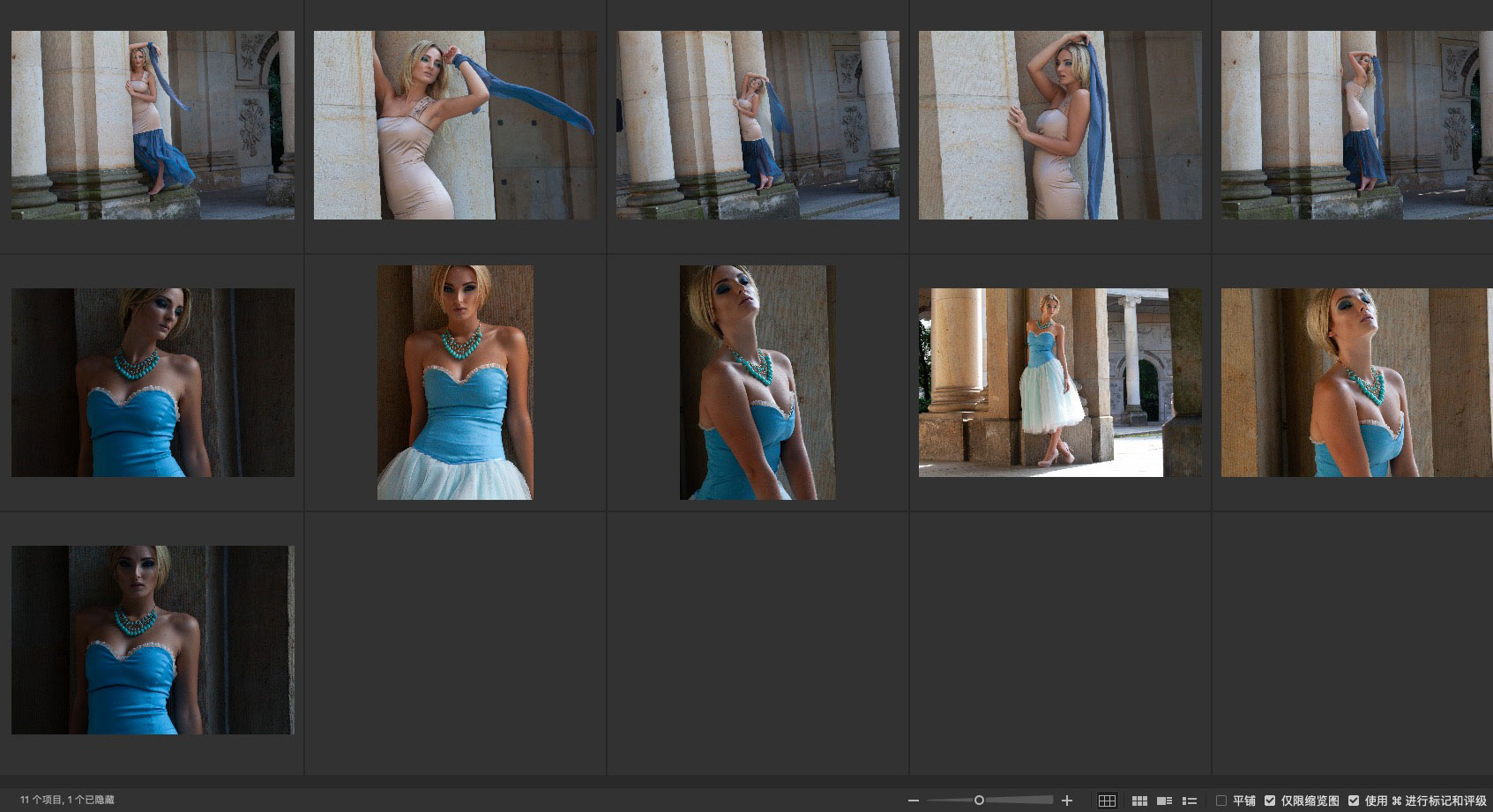Image resolution: width=1493 pixels, height=812 pixels.
Task: Click the plus icon to enlarge thumbnails
Action: pyautogui.click(x=1067, y=801)
